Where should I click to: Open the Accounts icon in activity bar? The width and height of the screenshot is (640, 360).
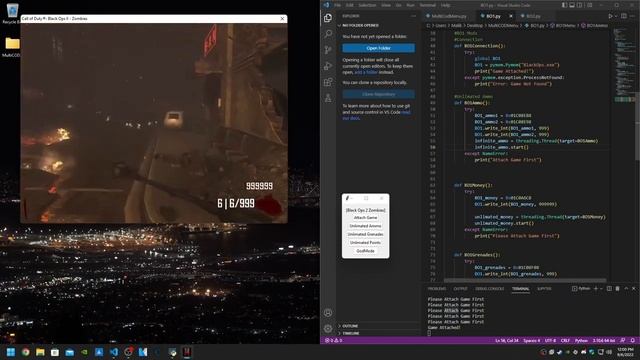pos(328,313)
